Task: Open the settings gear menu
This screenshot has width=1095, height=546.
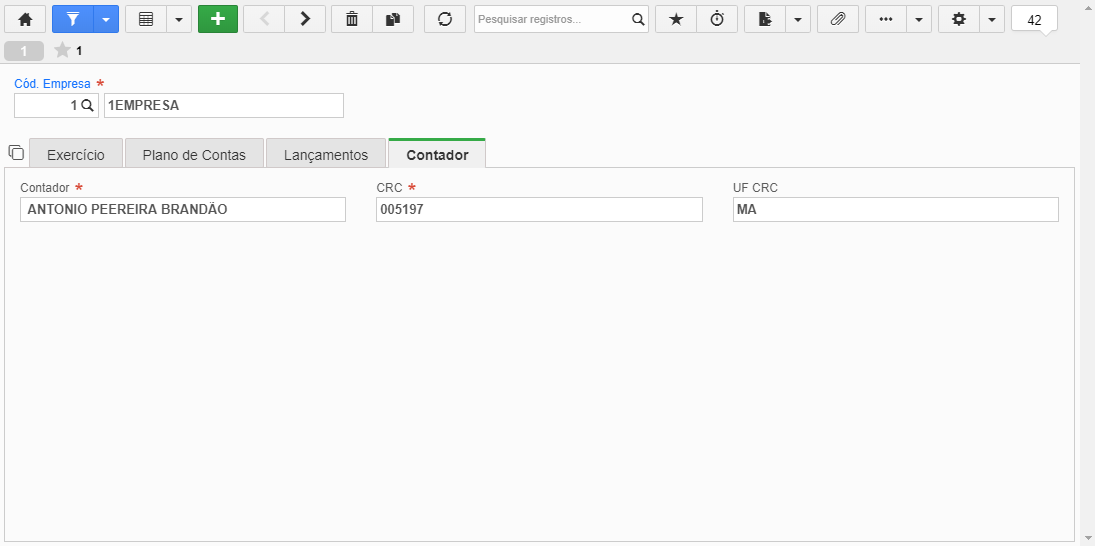Action: [959, 19]
